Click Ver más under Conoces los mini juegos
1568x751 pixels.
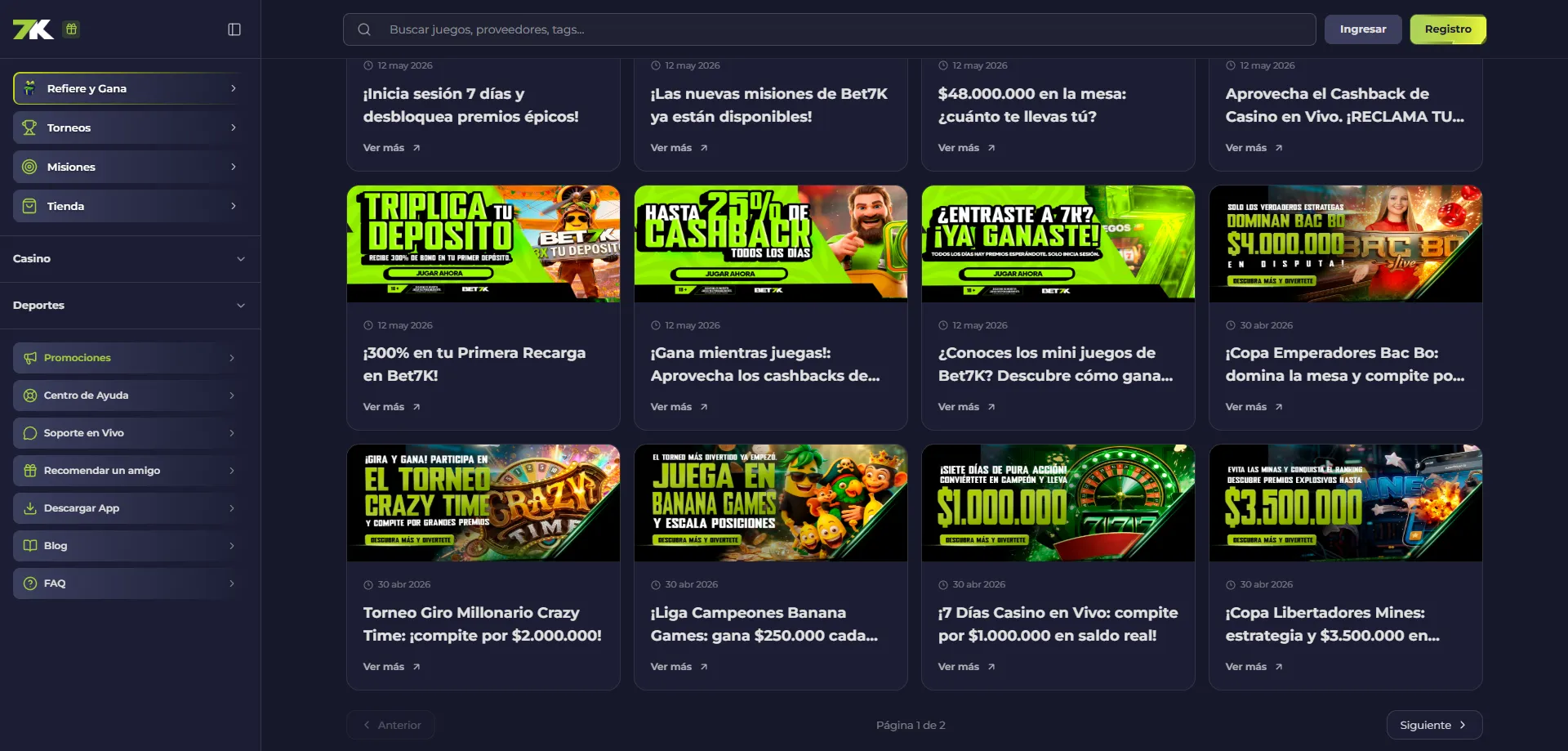coord(967,407)
